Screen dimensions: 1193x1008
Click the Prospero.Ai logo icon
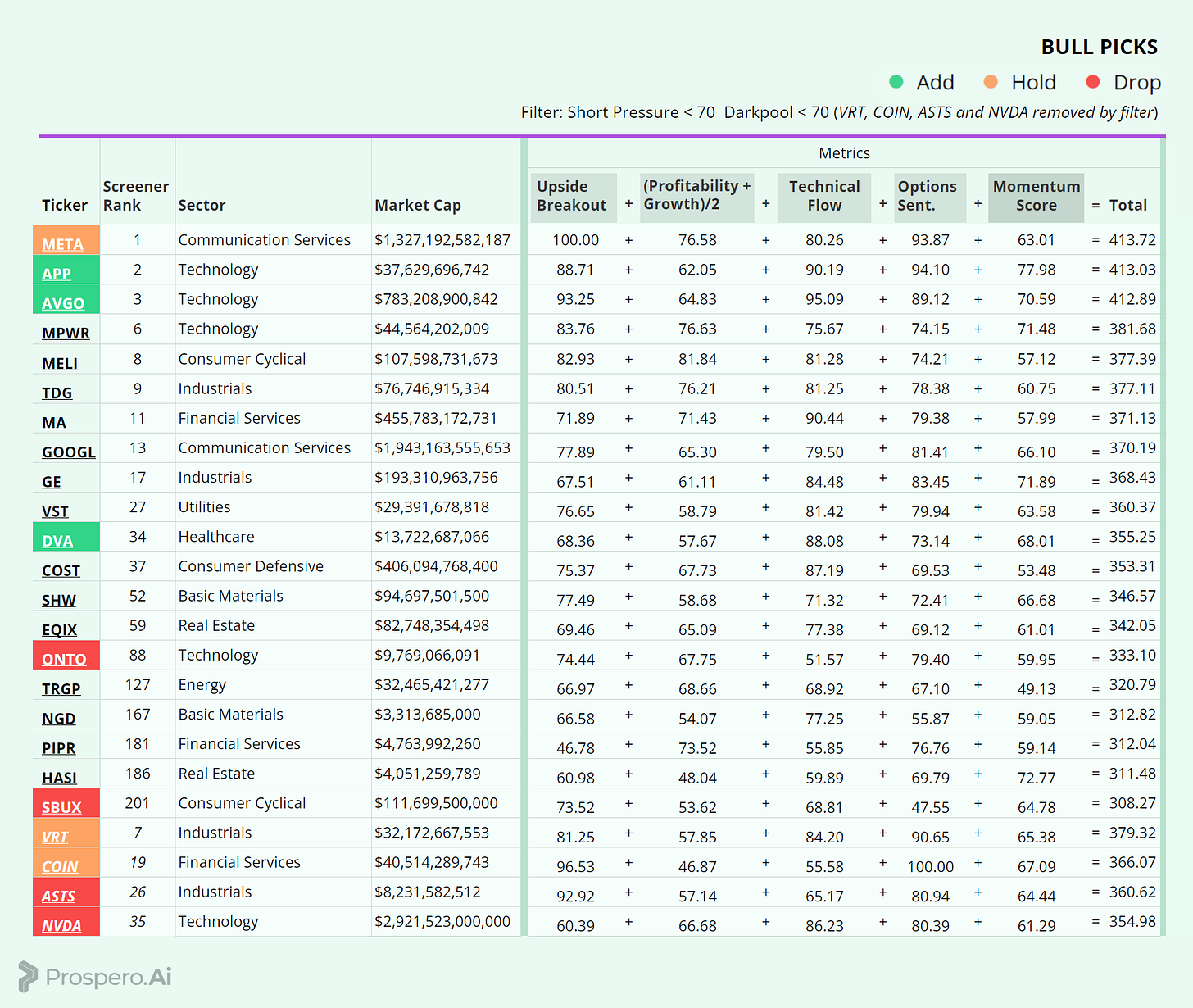(28, 977)
